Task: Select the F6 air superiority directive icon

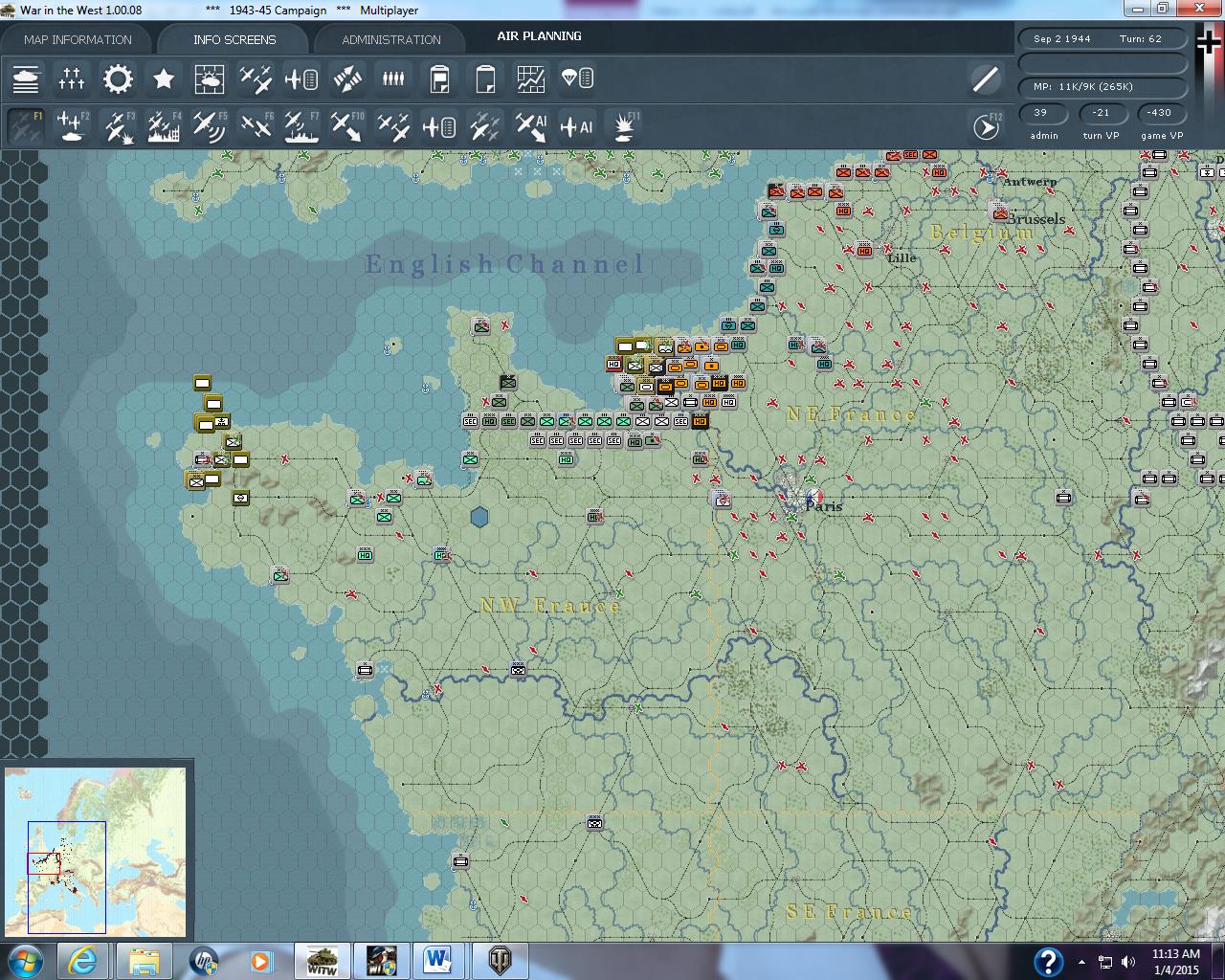Action: pyautogui.click(x=256, y=126)
